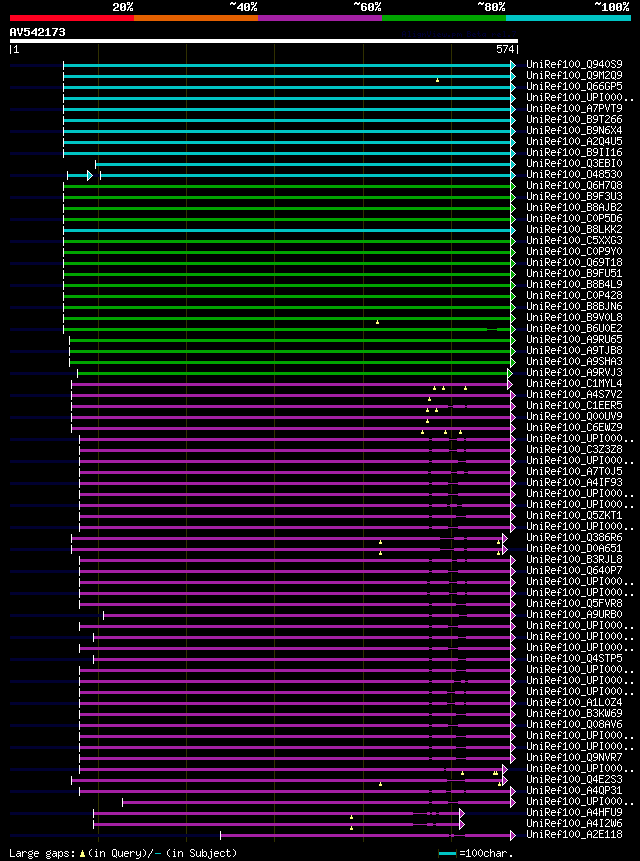
Task: Select the white AV542173 query sequence bar
Action: pos(263,41)
